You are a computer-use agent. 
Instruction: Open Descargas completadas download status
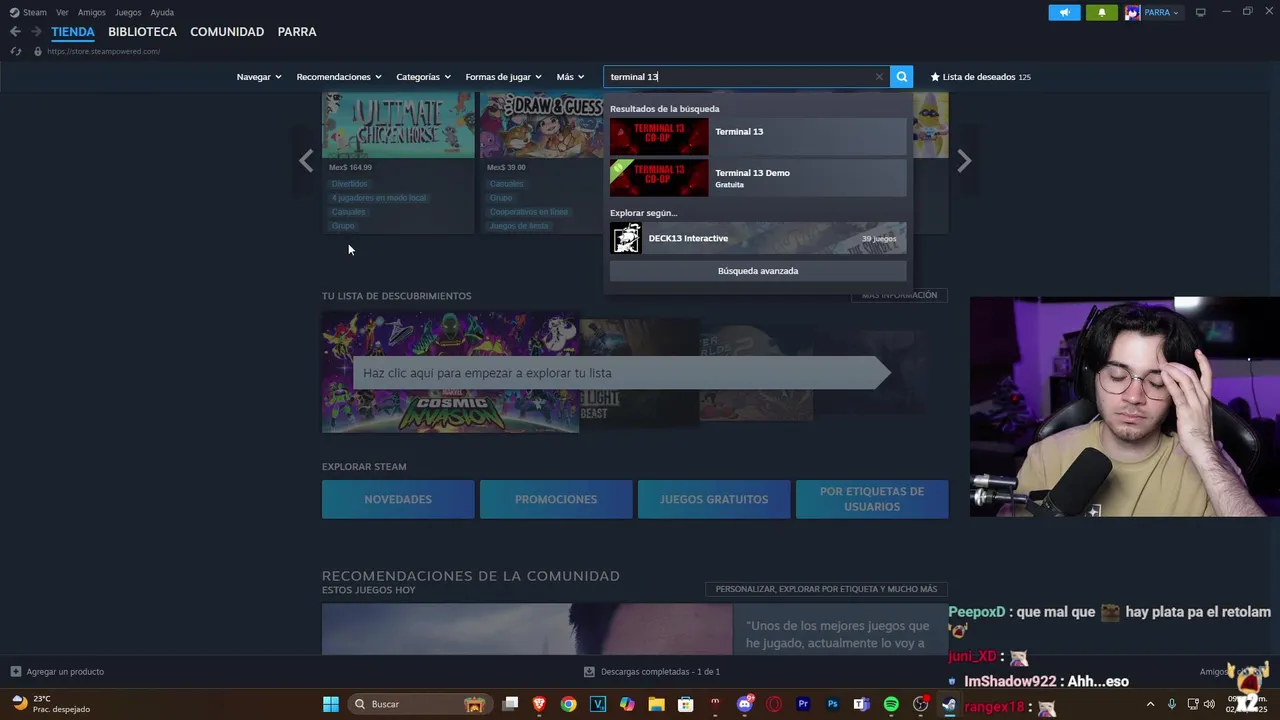click(652, 672)
